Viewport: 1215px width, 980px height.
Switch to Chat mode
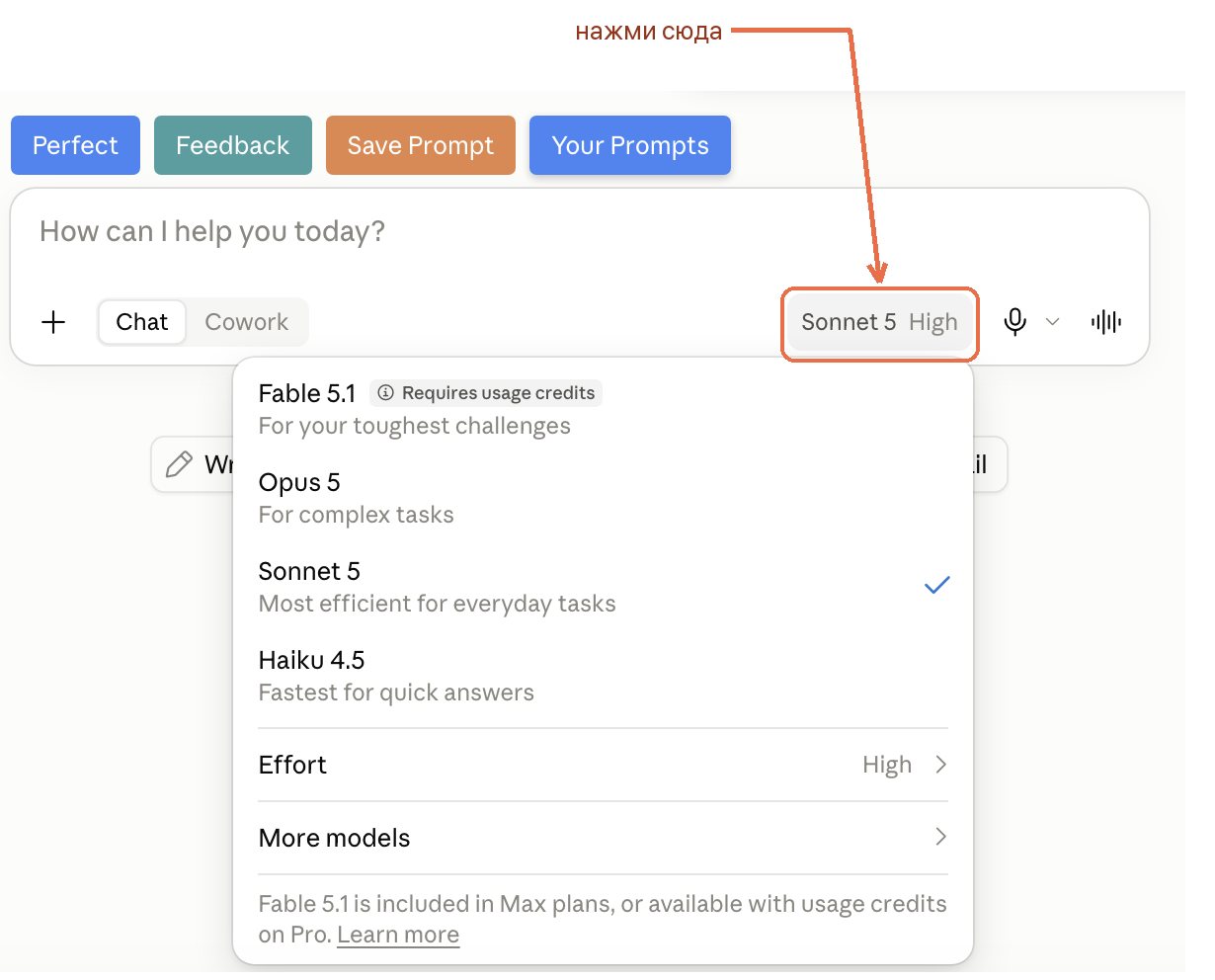coord(142,322)
